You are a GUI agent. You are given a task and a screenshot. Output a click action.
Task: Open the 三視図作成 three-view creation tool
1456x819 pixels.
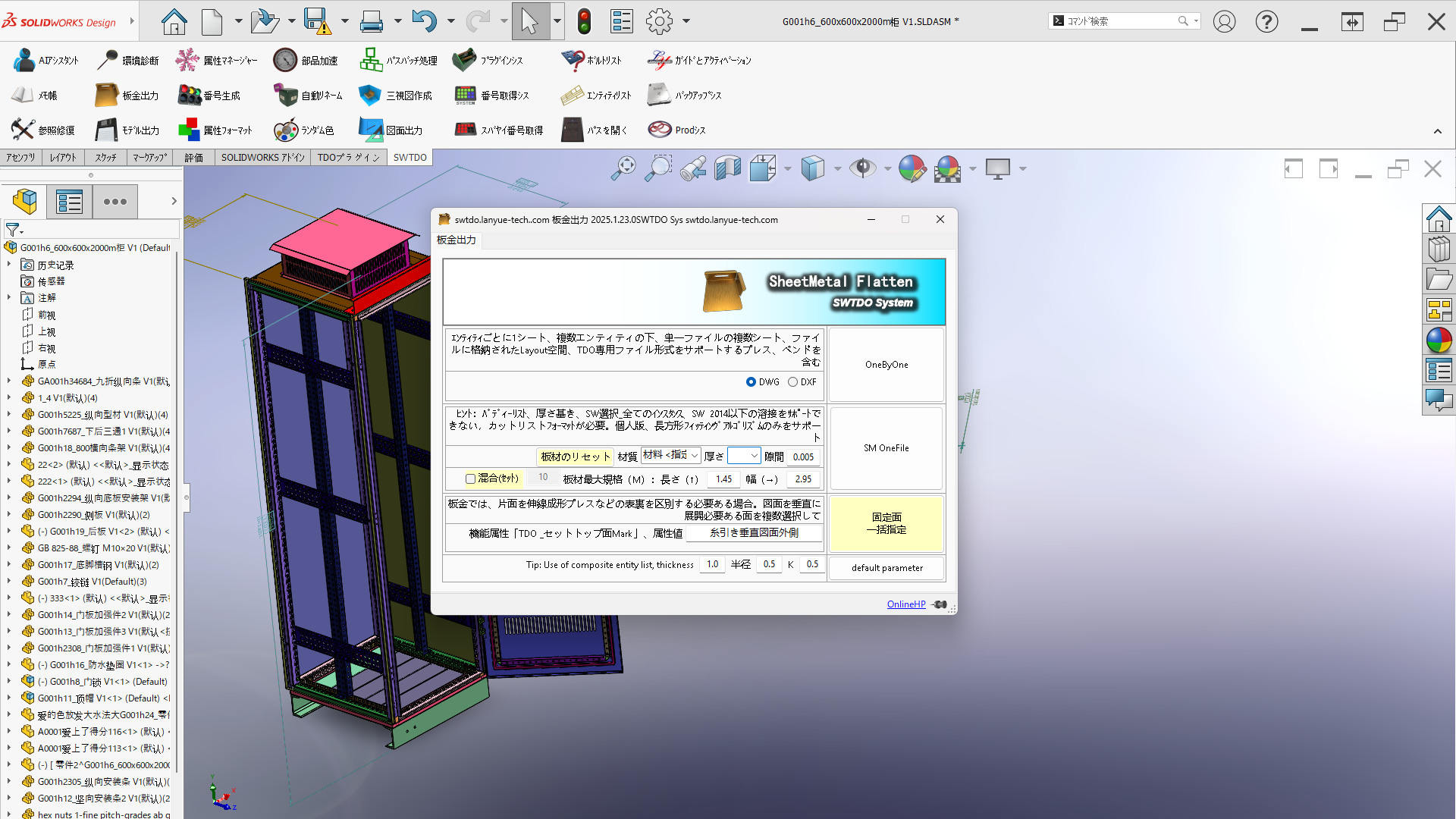(x=370, y=96)
